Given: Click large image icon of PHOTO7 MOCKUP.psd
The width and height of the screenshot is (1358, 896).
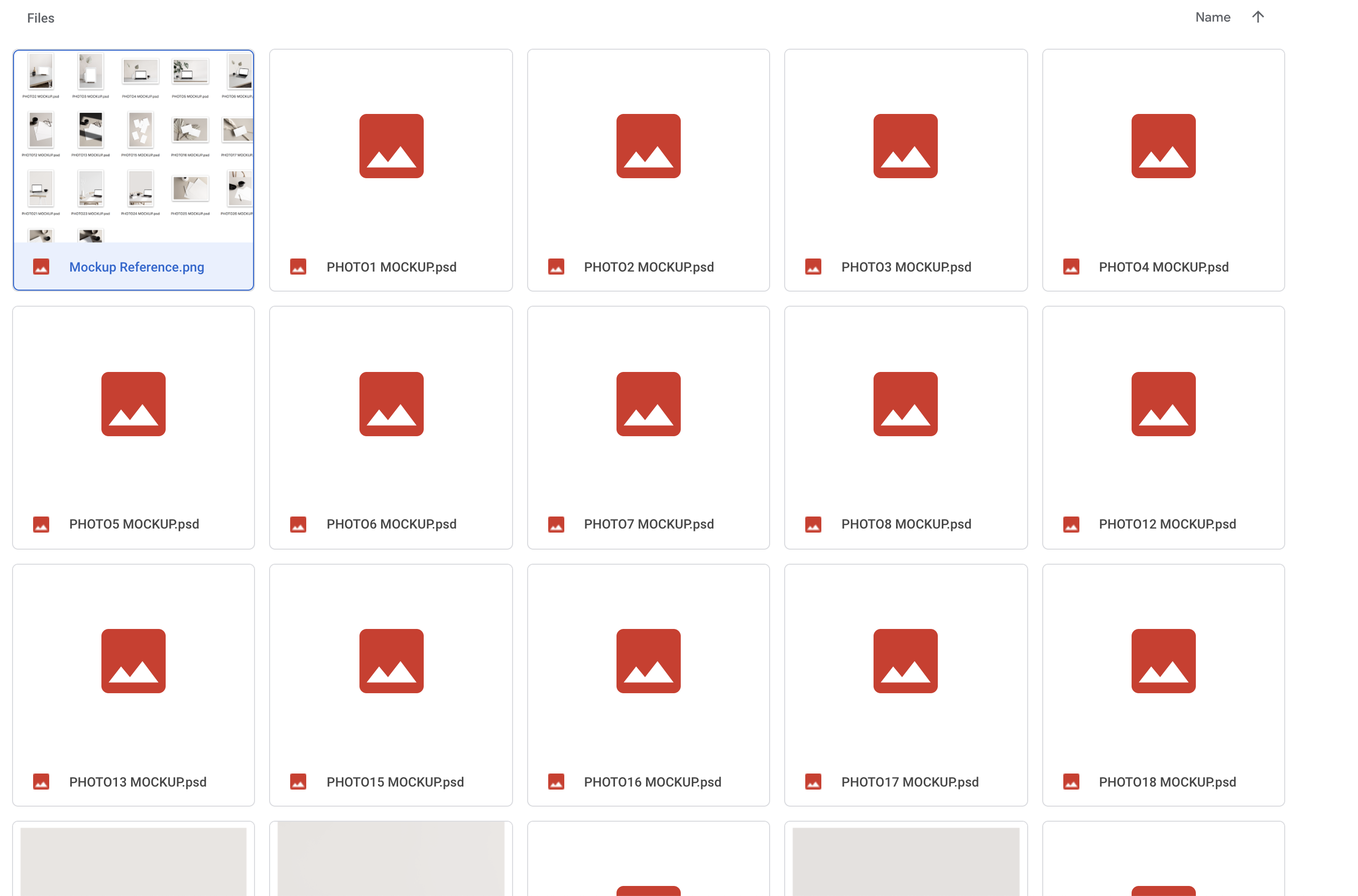Looking at the screenshot, I should point(648,404).
